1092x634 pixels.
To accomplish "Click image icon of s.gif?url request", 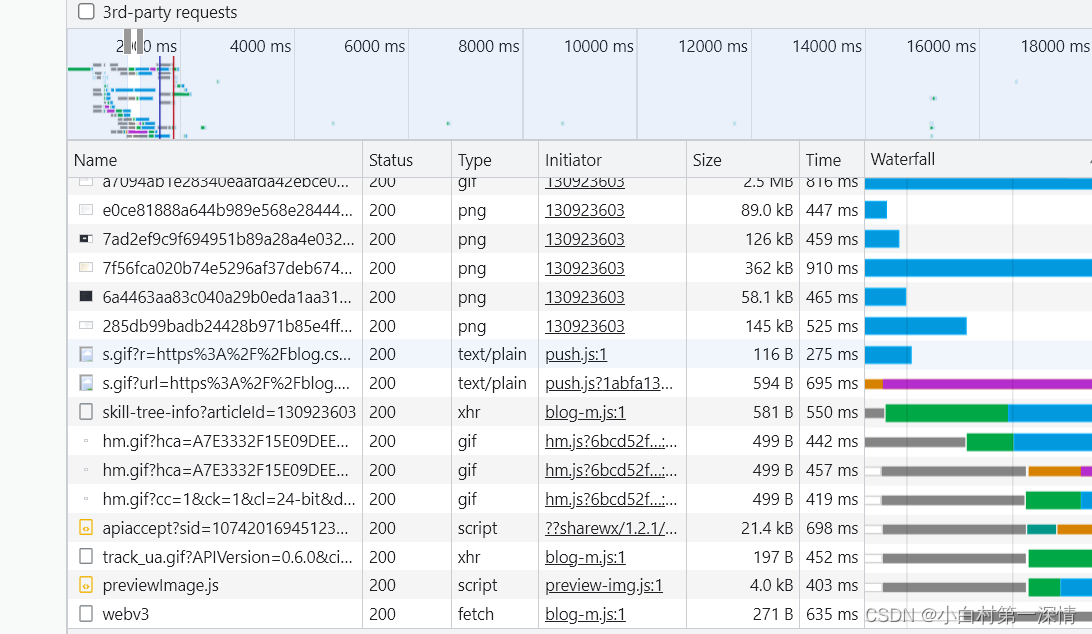I will 86,383.
